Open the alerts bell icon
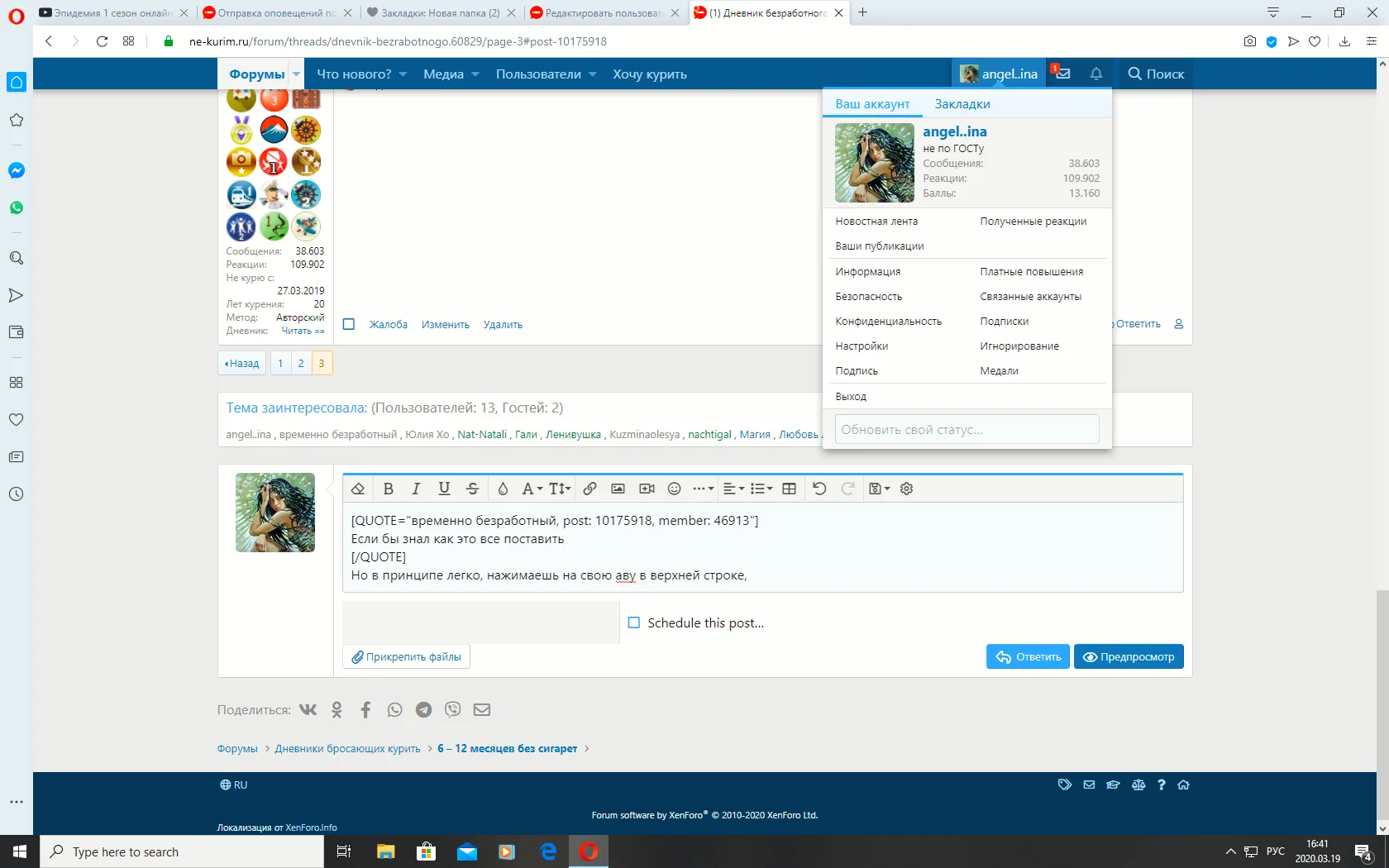1389x868 pixels. click(1096, 74)
